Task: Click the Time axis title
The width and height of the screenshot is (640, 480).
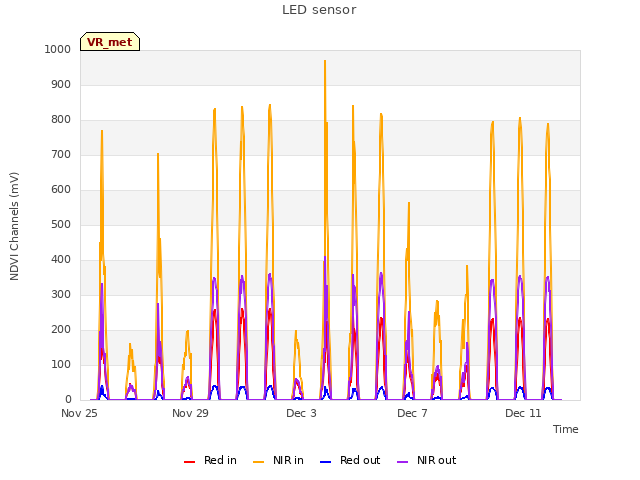Action: 566,429
